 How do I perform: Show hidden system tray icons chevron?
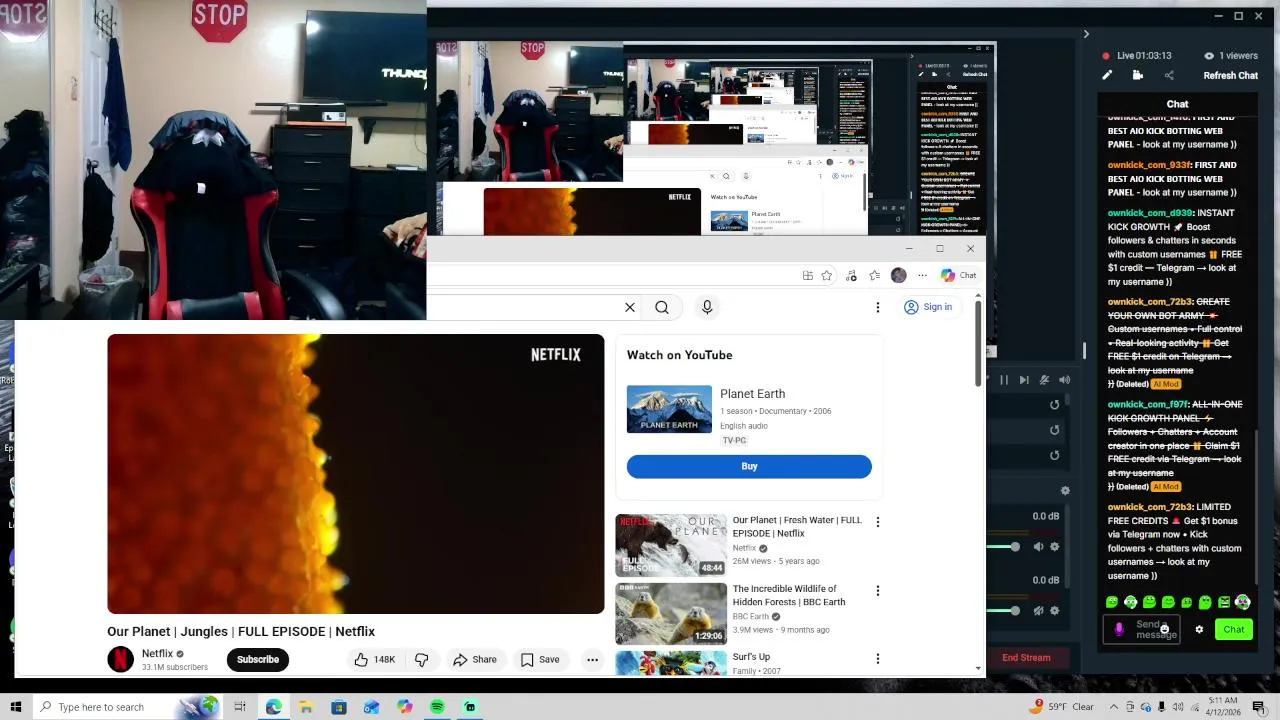click(1113, 707)
